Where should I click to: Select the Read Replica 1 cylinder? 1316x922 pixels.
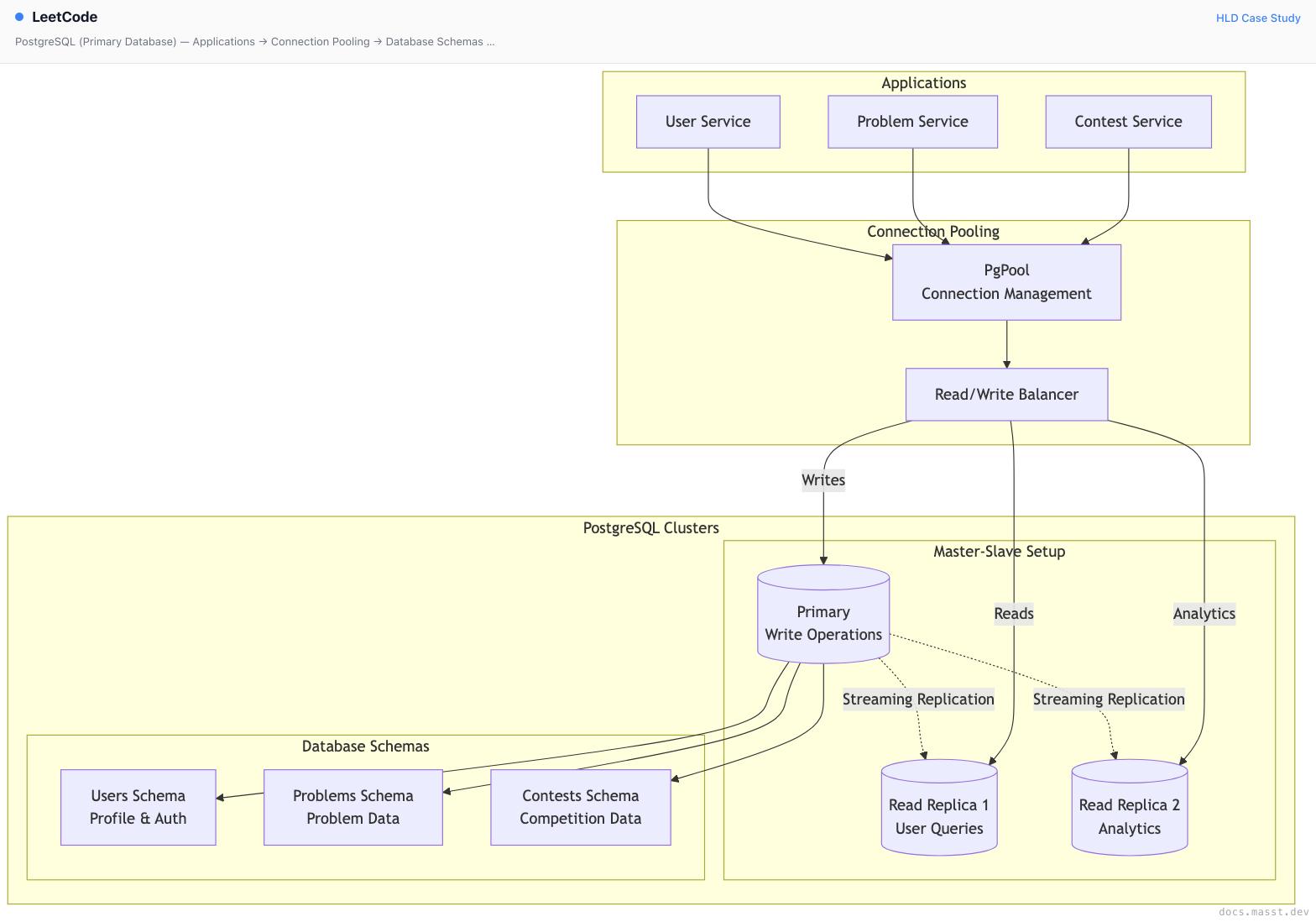tap(939, 808)
